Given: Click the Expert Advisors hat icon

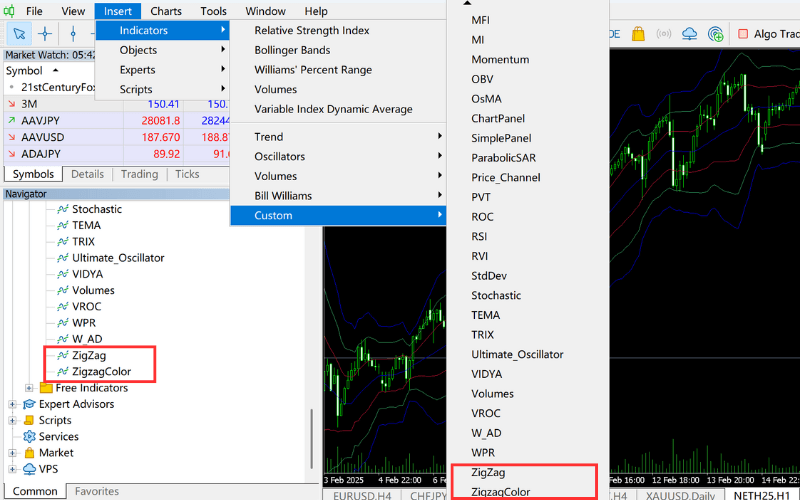Looking at the screenshot, I should coord(29,405).
